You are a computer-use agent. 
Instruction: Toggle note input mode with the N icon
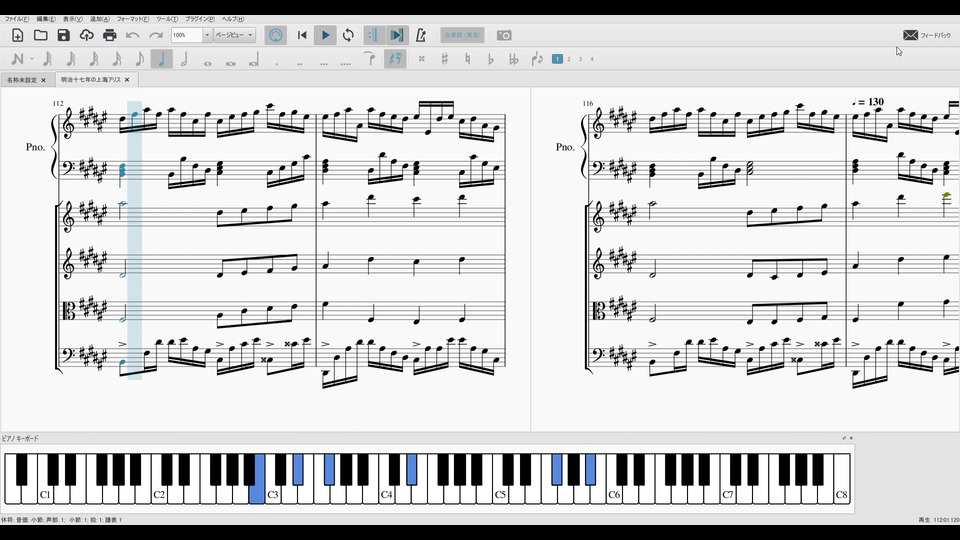tap(17, 59)
